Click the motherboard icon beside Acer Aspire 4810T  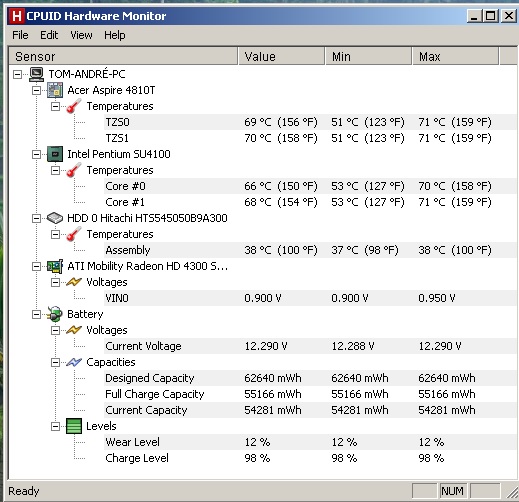[55, 90]
